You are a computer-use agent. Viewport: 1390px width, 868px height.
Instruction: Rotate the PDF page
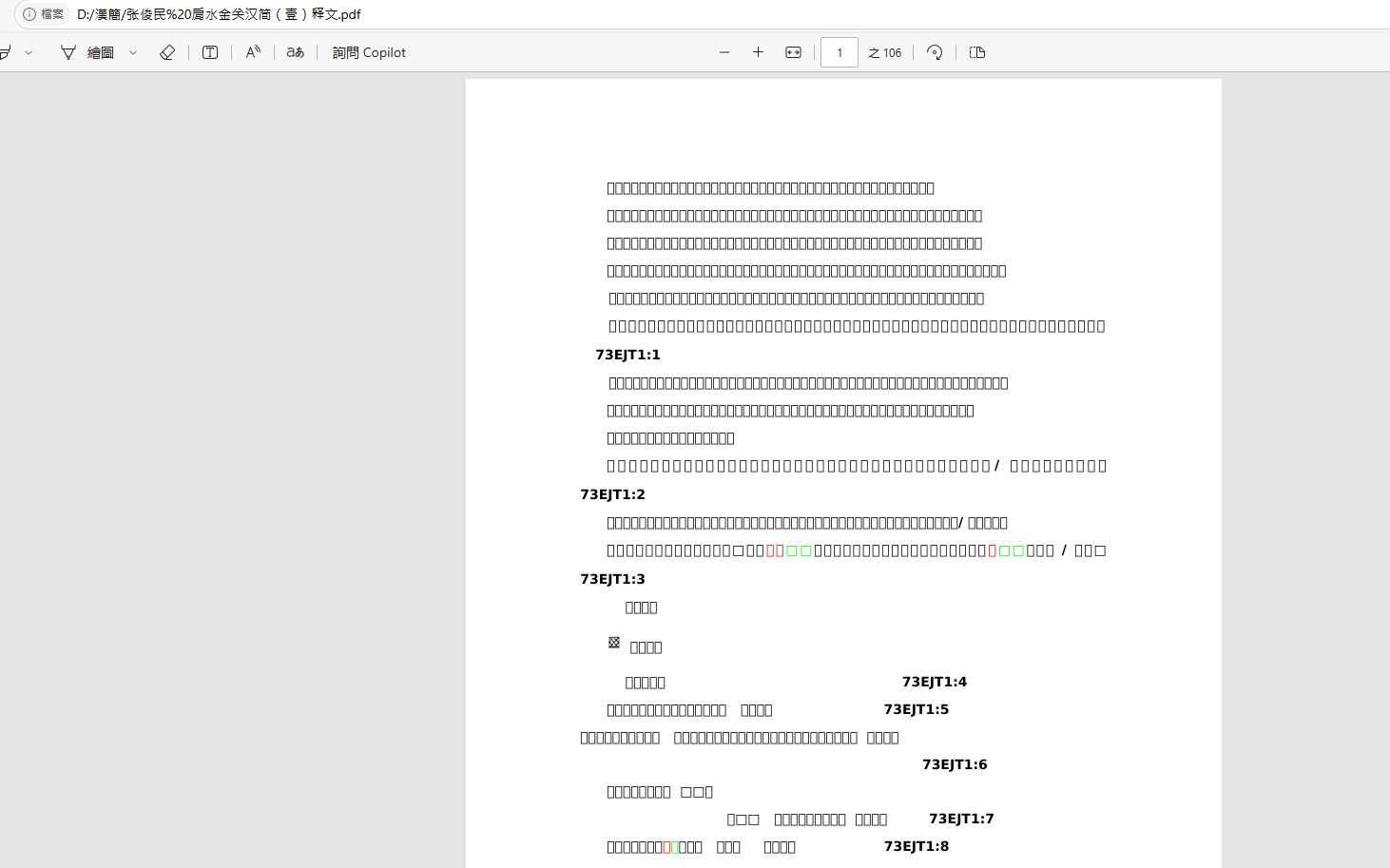click(935, 52)
